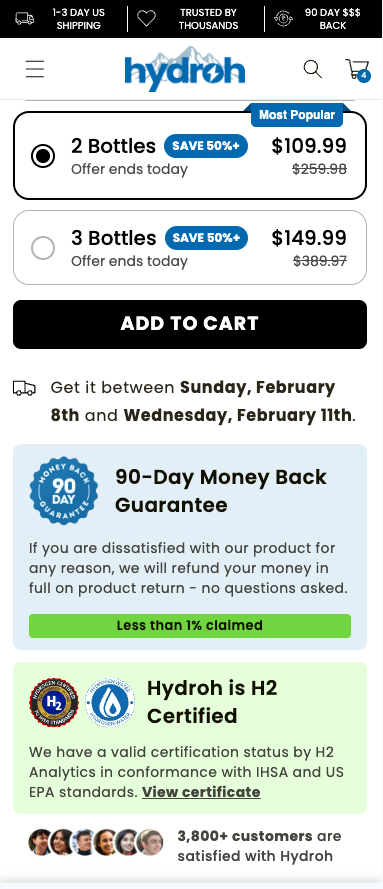The image size is (383, 889).
Task: Click the shipping truck icon in top banner
Action: tap(24, 19)
